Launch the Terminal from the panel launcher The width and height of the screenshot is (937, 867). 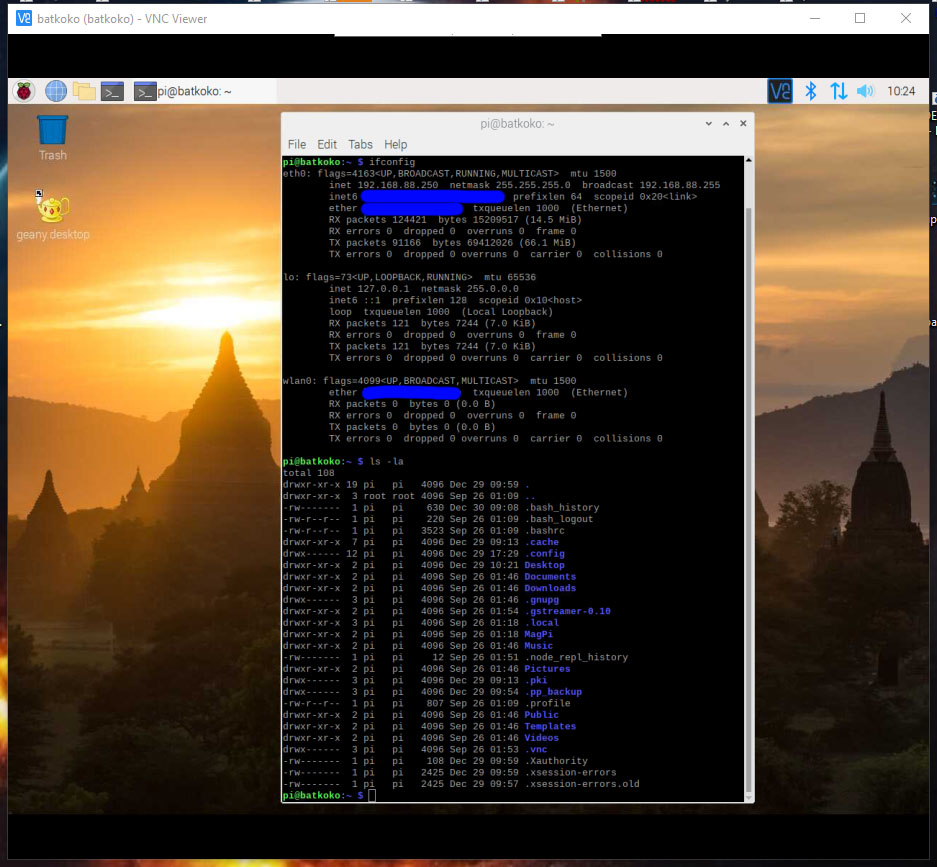click(112, 91)
